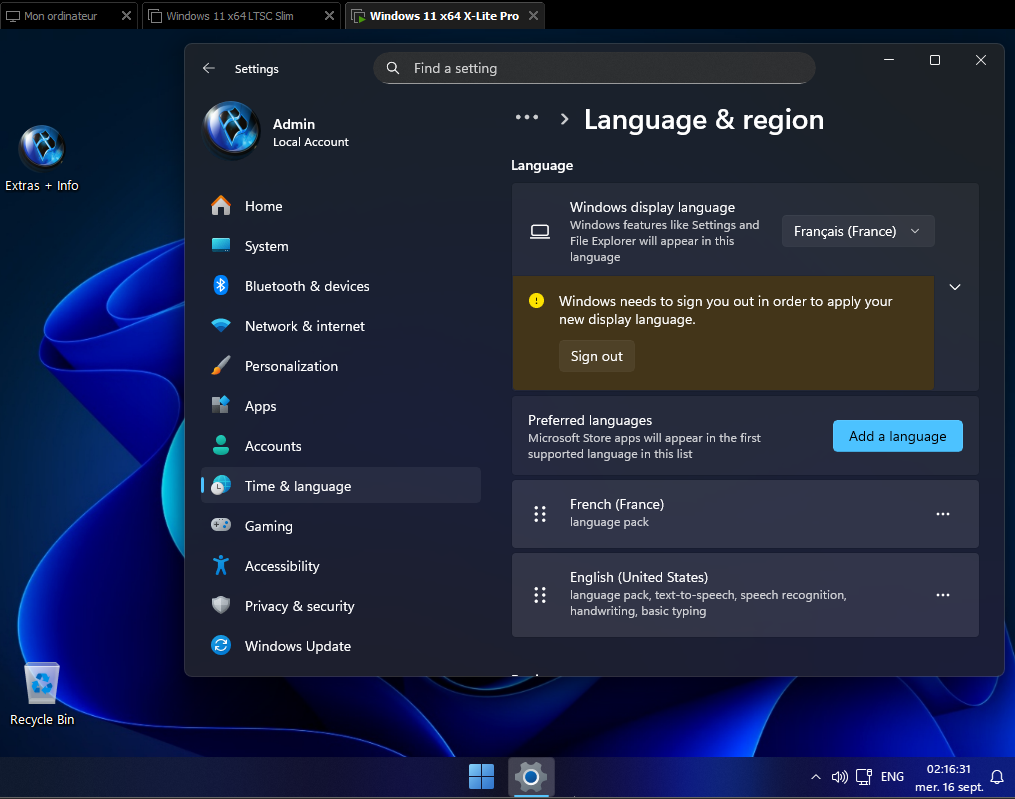Collapse the display language section chevron
1015x799 pixels.
(955, 287)
